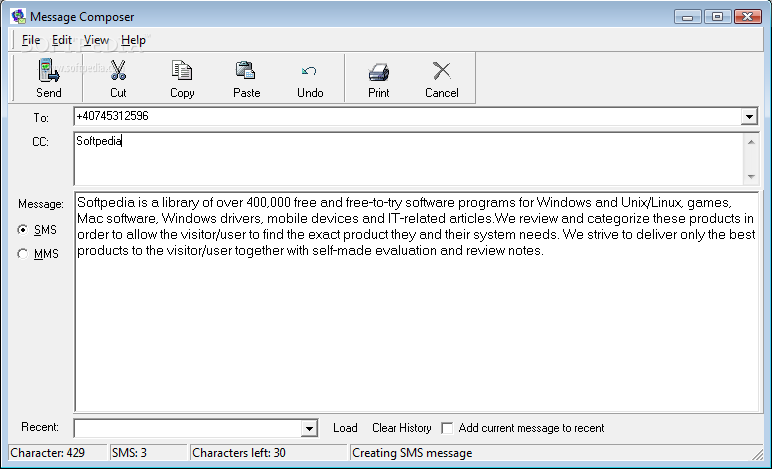Open the File menu
The height and width of the screenshot is (469, 772).
pos(31,40)
